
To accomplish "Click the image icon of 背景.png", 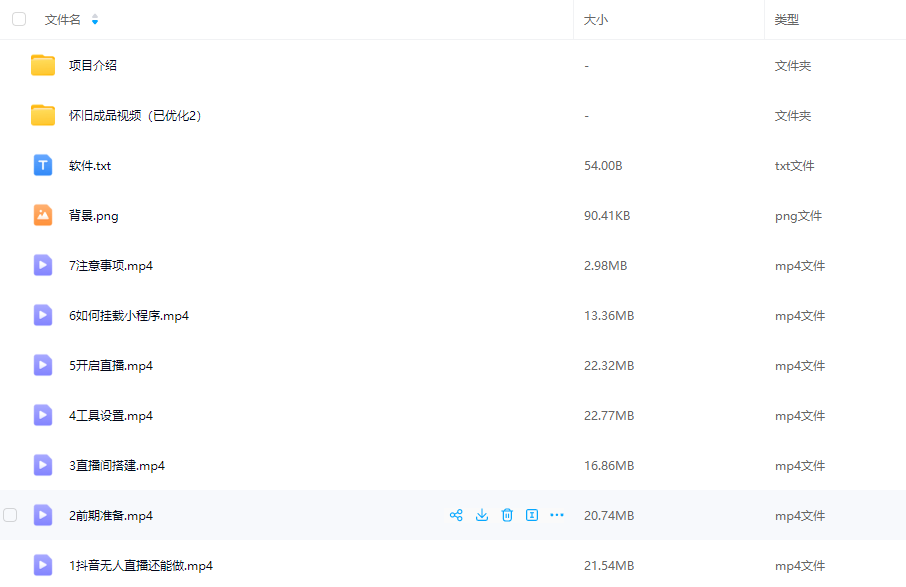I will click(43, 216).
